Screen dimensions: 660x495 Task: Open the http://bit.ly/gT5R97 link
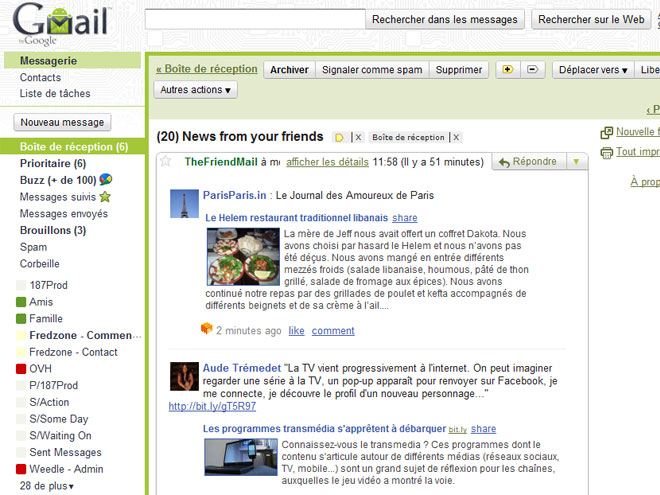coord(212,406)
